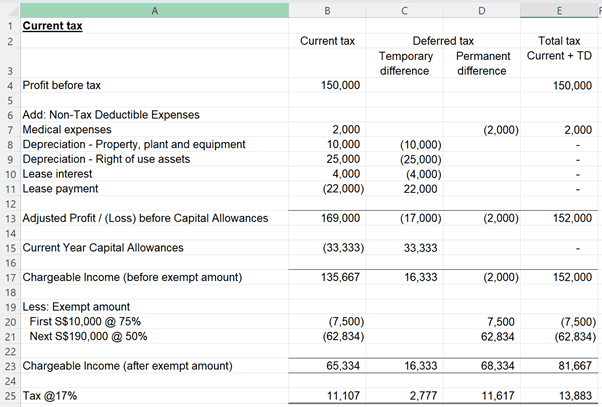Click the 'Lease payment' label
The width and height of the screenshot is (602, 407).
(x=60, y=189)
